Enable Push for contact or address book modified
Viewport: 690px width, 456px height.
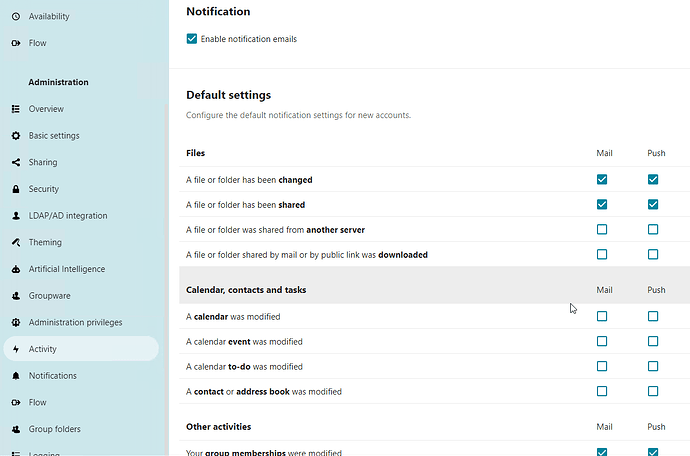[x=653, y=391]
